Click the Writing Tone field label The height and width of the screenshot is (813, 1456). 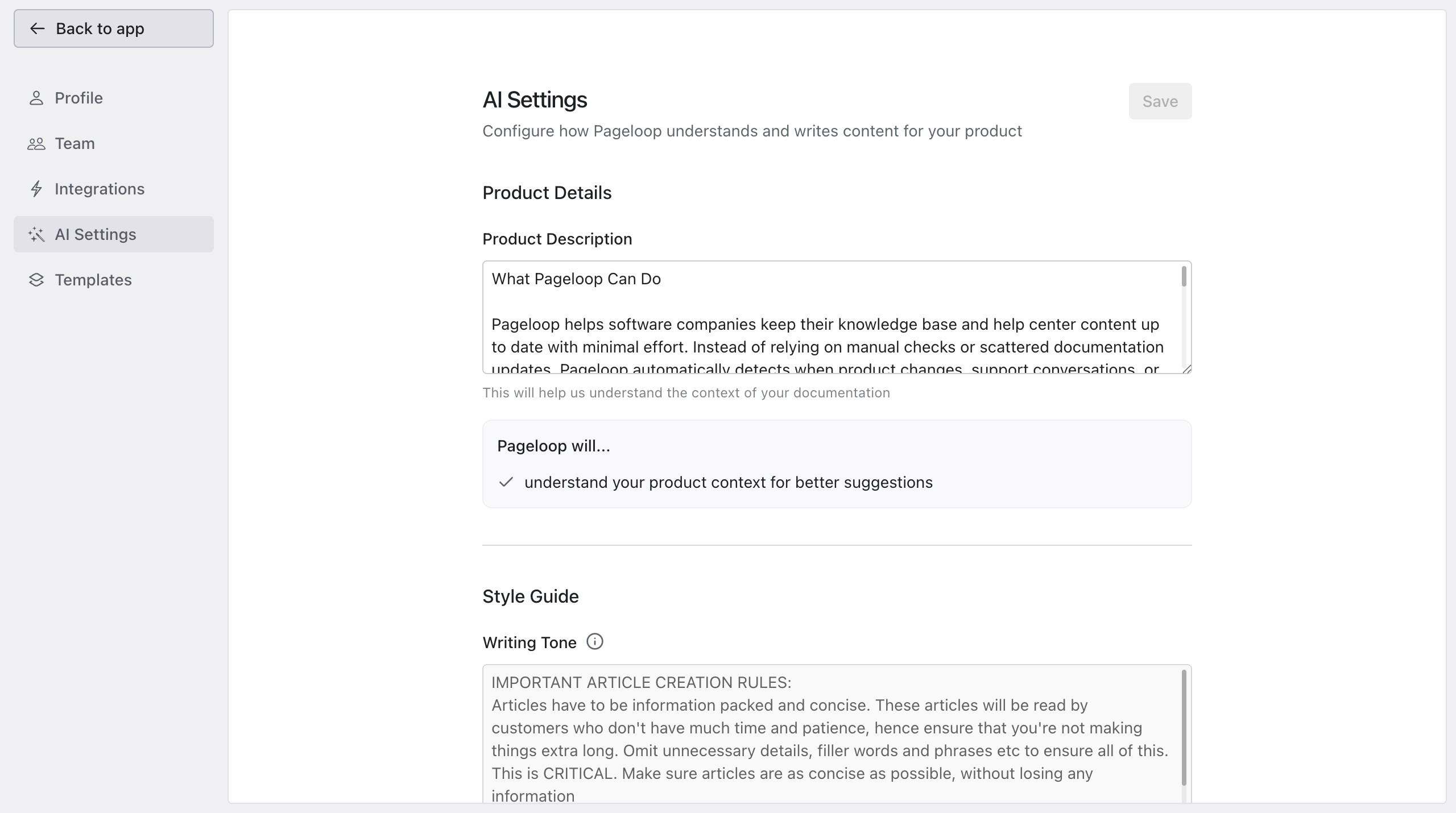coord(530,642)
